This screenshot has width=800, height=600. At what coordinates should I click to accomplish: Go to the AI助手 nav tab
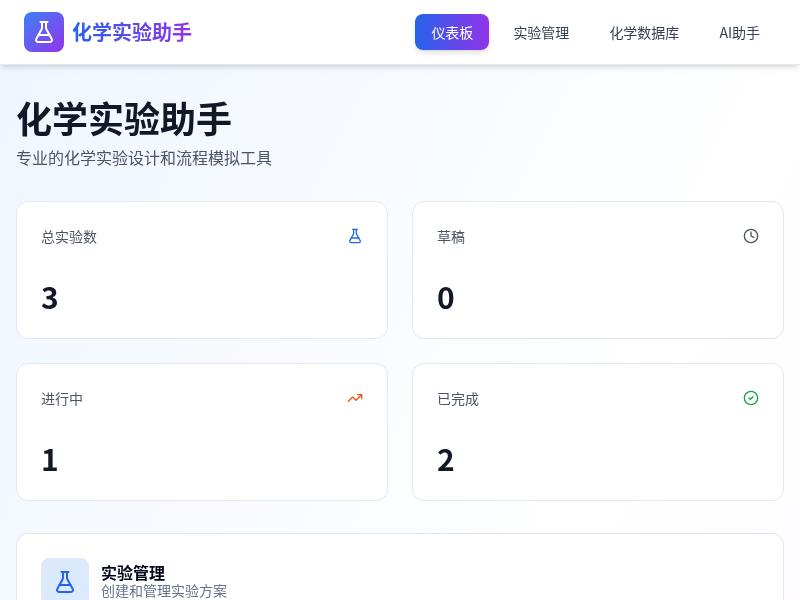739,33
